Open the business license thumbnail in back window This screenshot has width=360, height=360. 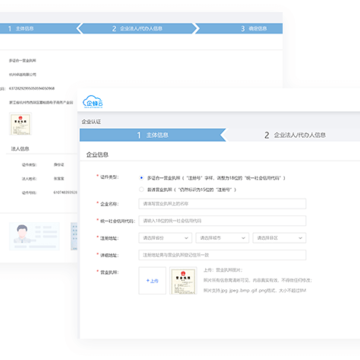coord(20,124)
